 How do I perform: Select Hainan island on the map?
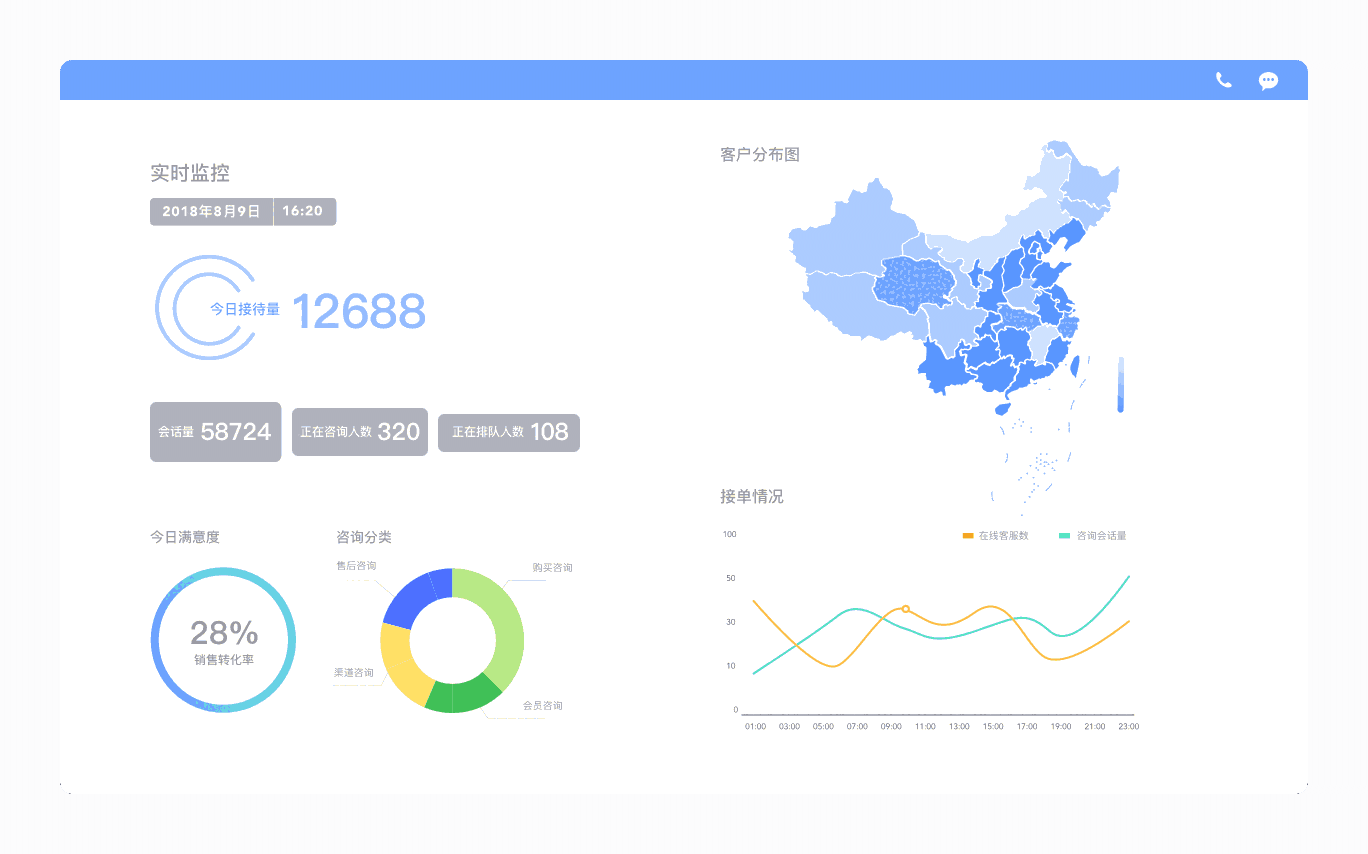[x=1002, y=408]
